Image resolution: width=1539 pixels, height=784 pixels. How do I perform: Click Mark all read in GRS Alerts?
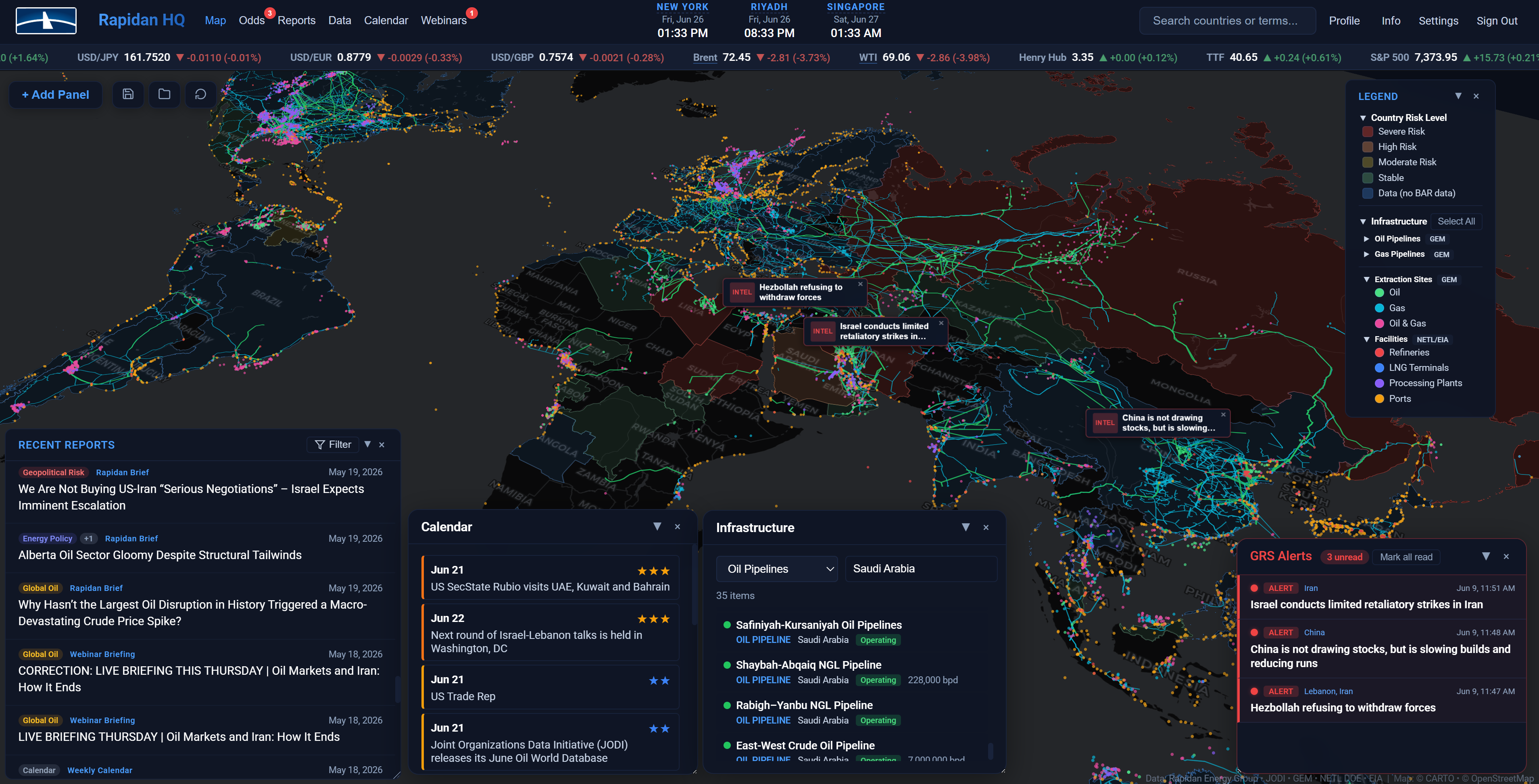point(1406,557)
